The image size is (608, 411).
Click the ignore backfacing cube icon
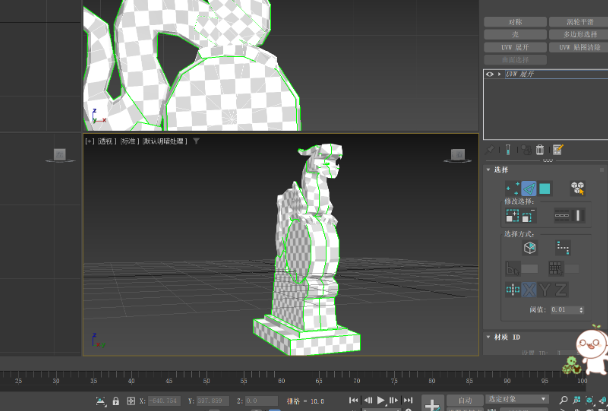[529, 247]
